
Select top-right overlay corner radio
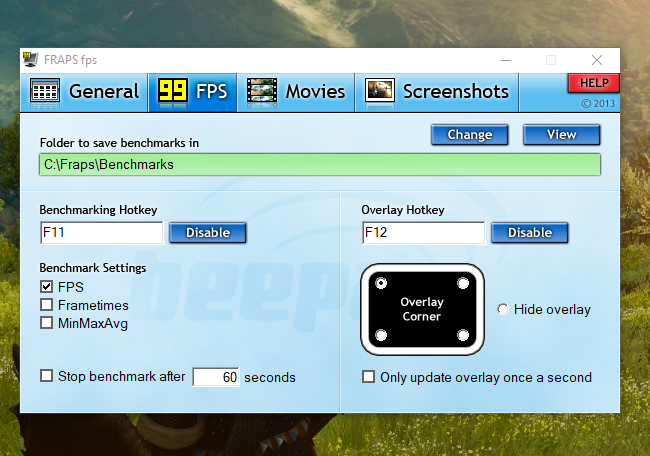click(463, 283)
